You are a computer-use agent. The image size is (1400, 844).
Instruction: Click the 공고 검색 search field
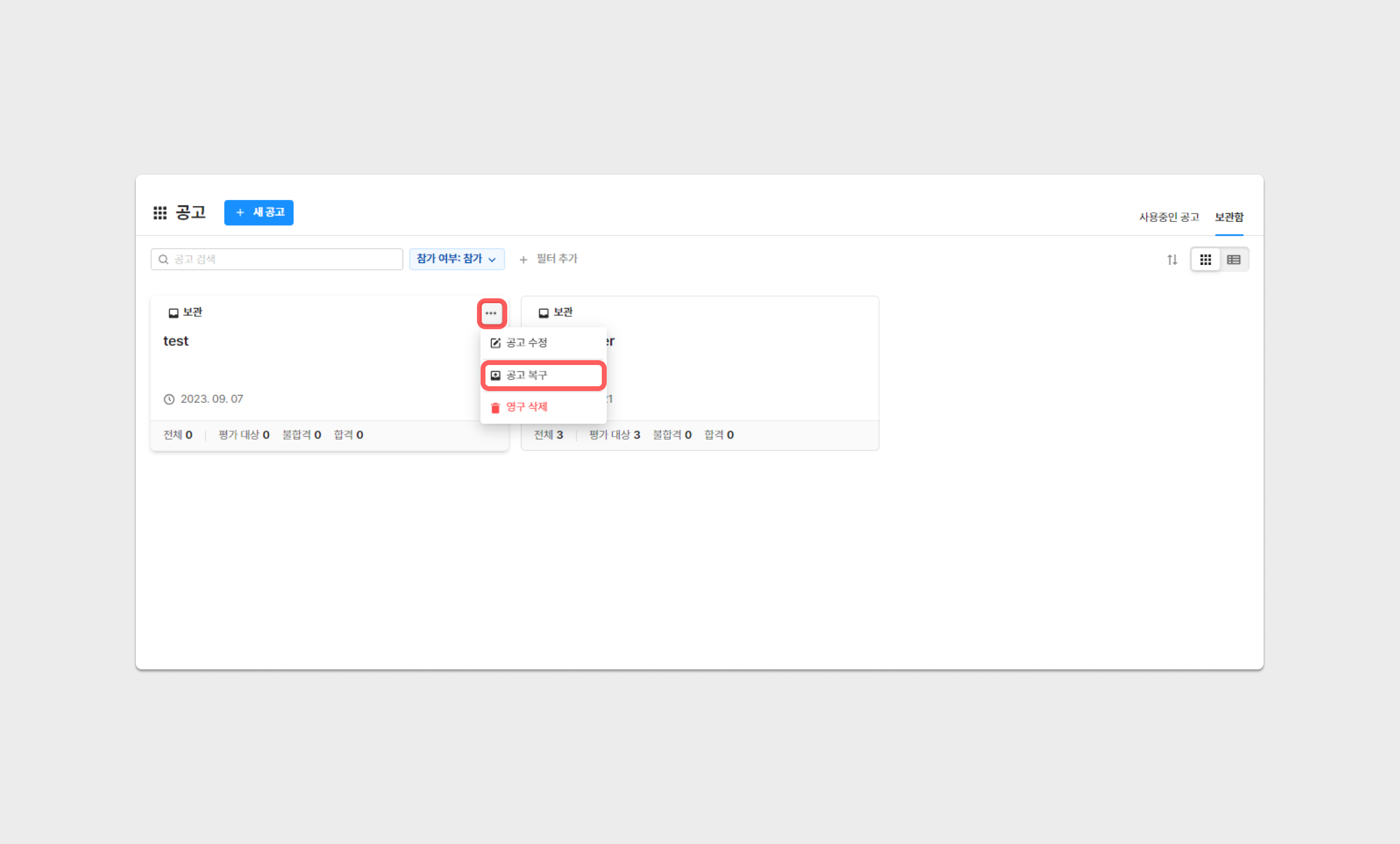tap(277, 260)
